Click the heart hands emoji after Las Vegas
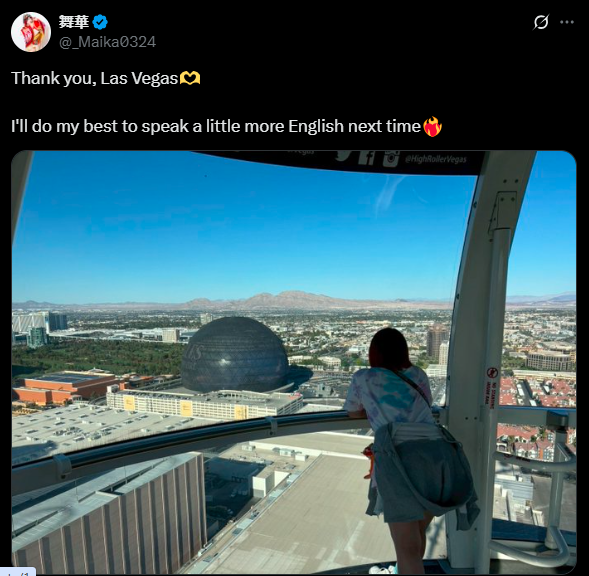 tap(190, 78)
